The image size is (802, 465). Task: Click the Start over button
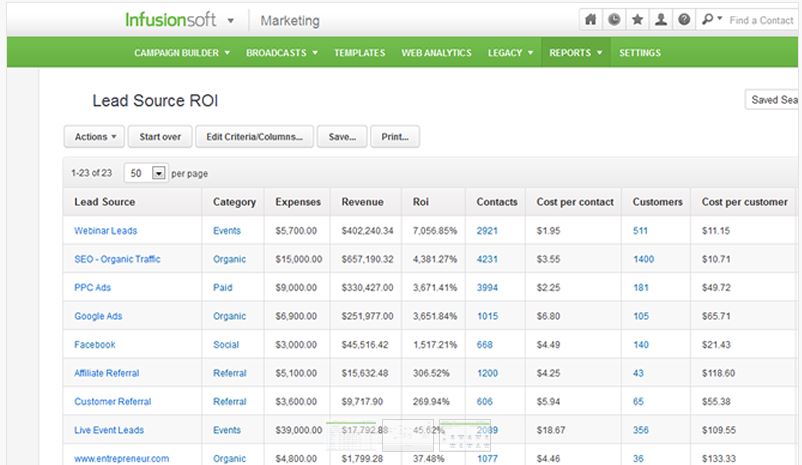click(160, 137)
